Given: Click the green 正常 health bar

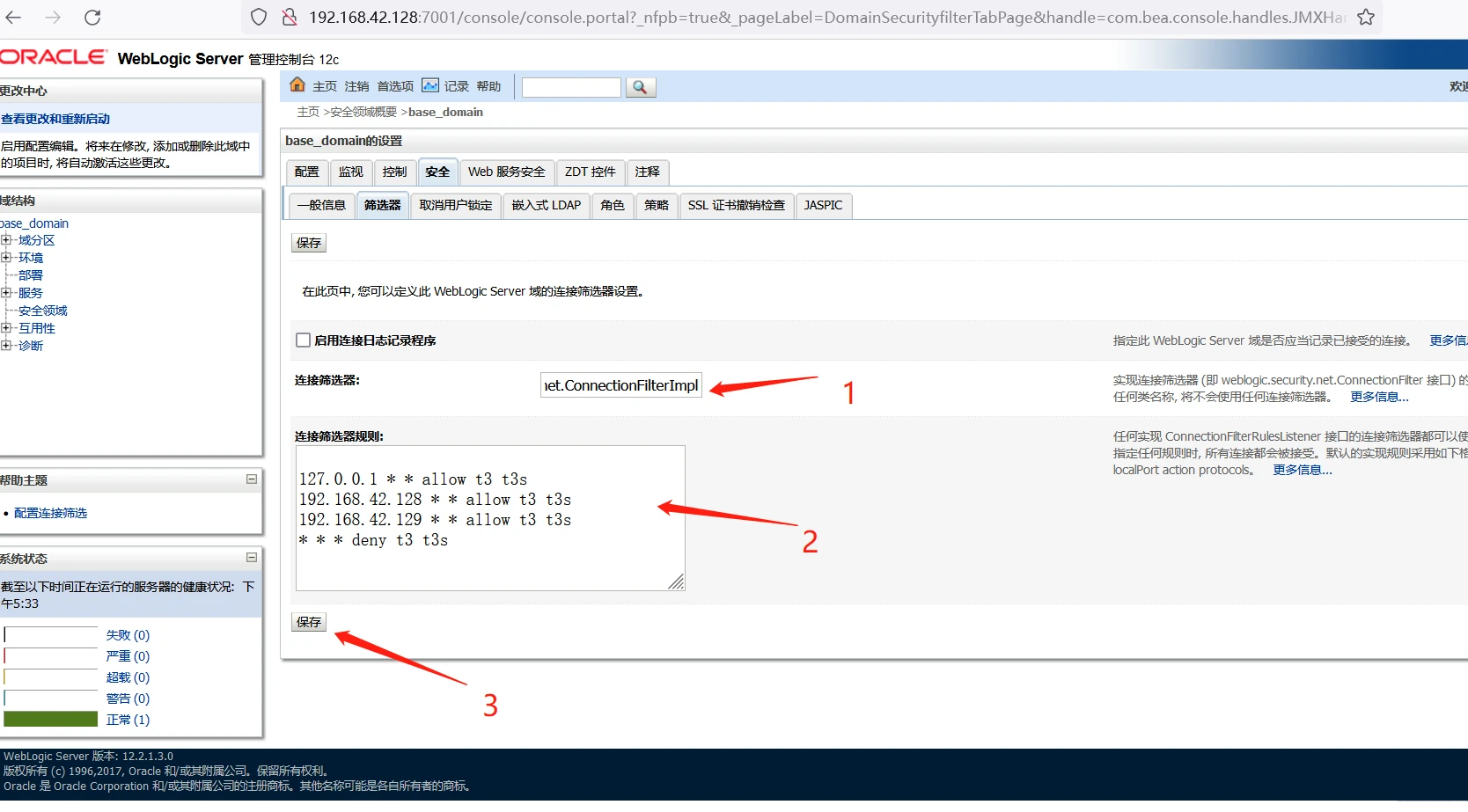Looking at the screenshot, I should click(50, 720).
